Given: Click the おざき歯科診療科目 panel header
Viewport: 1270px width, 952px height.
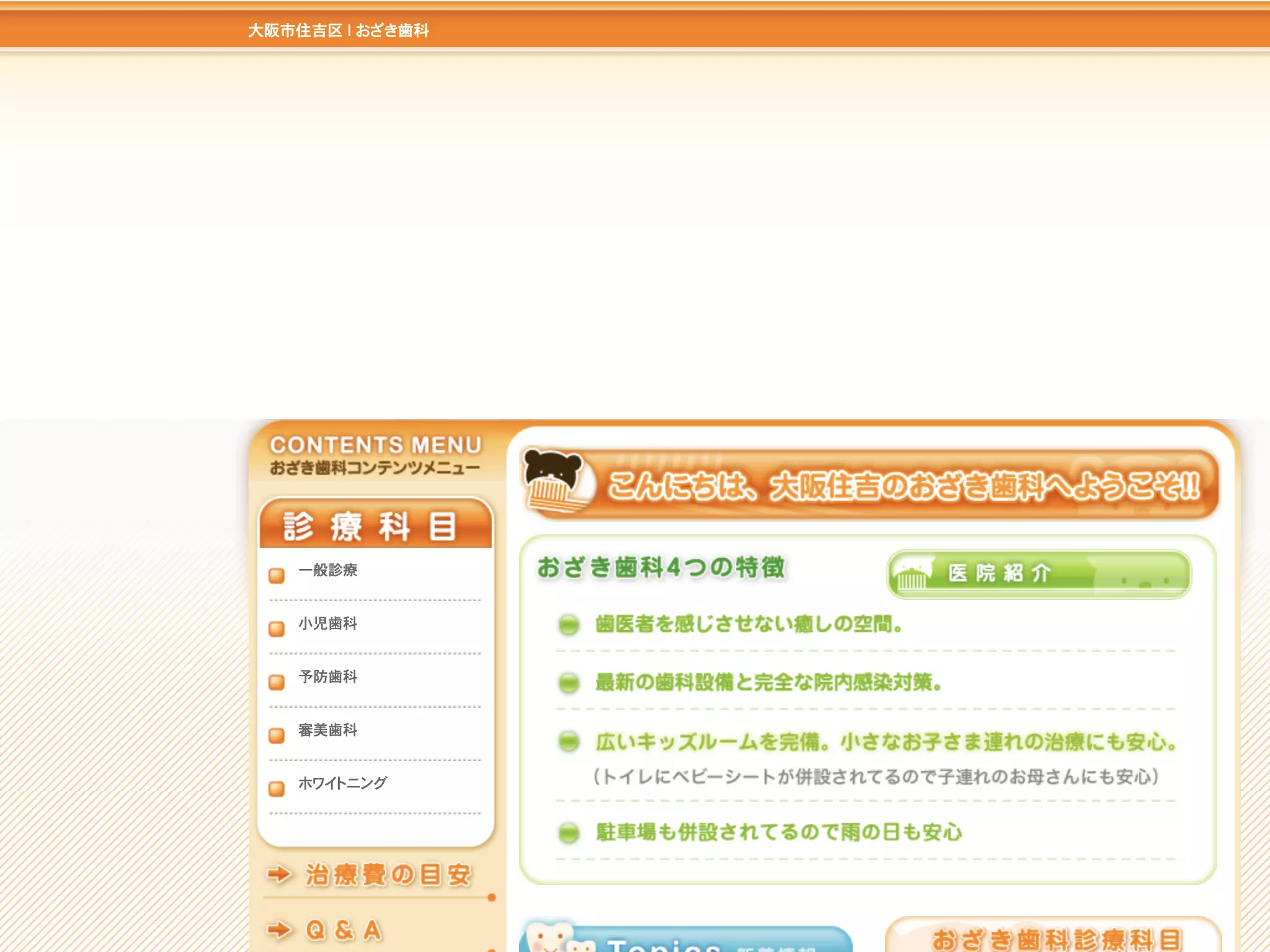Looking at the screenshot, I should pos(1057,940).
